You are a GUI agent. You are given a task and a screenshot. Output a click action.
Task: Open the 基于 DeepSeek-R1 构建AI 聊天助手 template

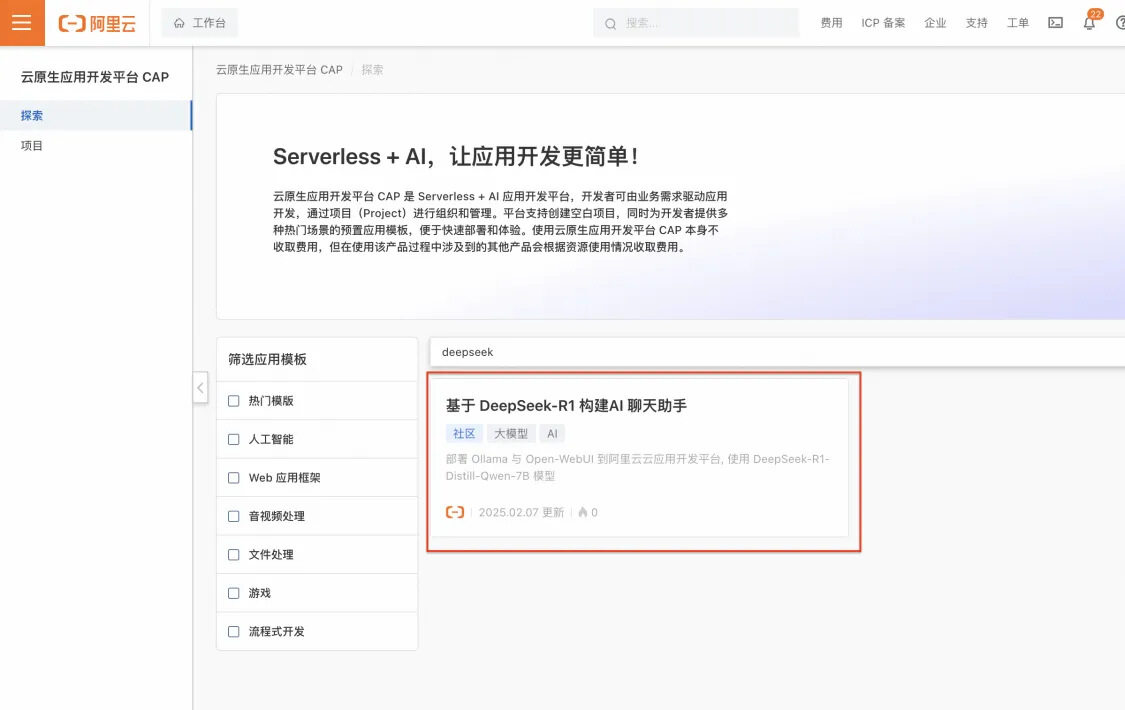point(567,405)
